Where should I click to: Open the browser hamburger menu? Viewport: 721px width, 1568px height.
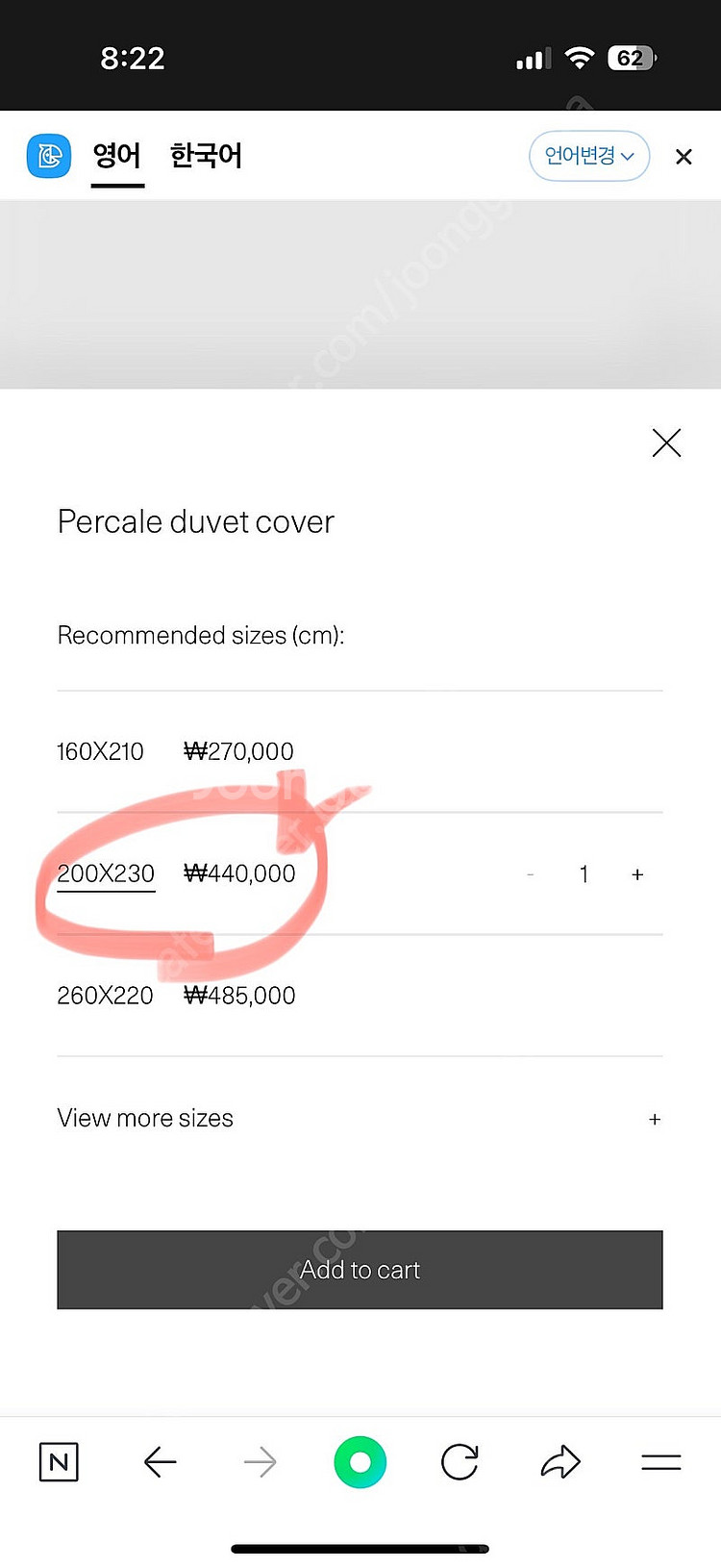click(661, 1462)
